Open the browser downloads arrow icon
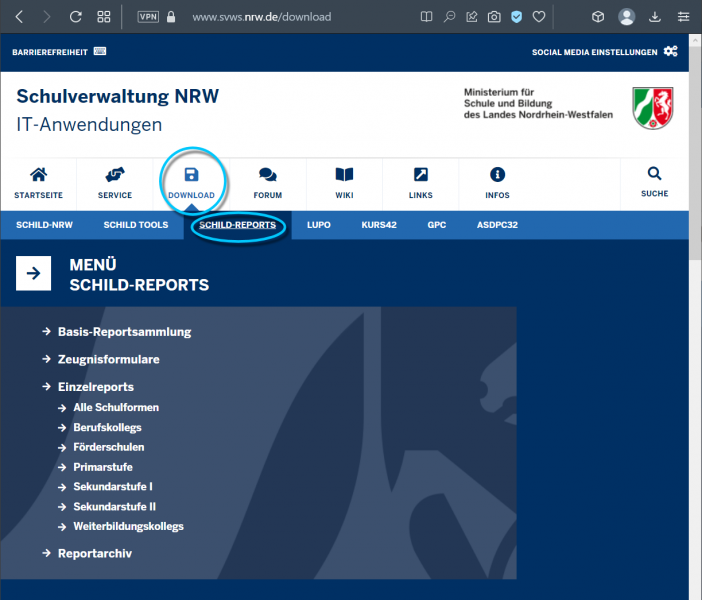Screen dimensions: 702x600 [655, 17]
